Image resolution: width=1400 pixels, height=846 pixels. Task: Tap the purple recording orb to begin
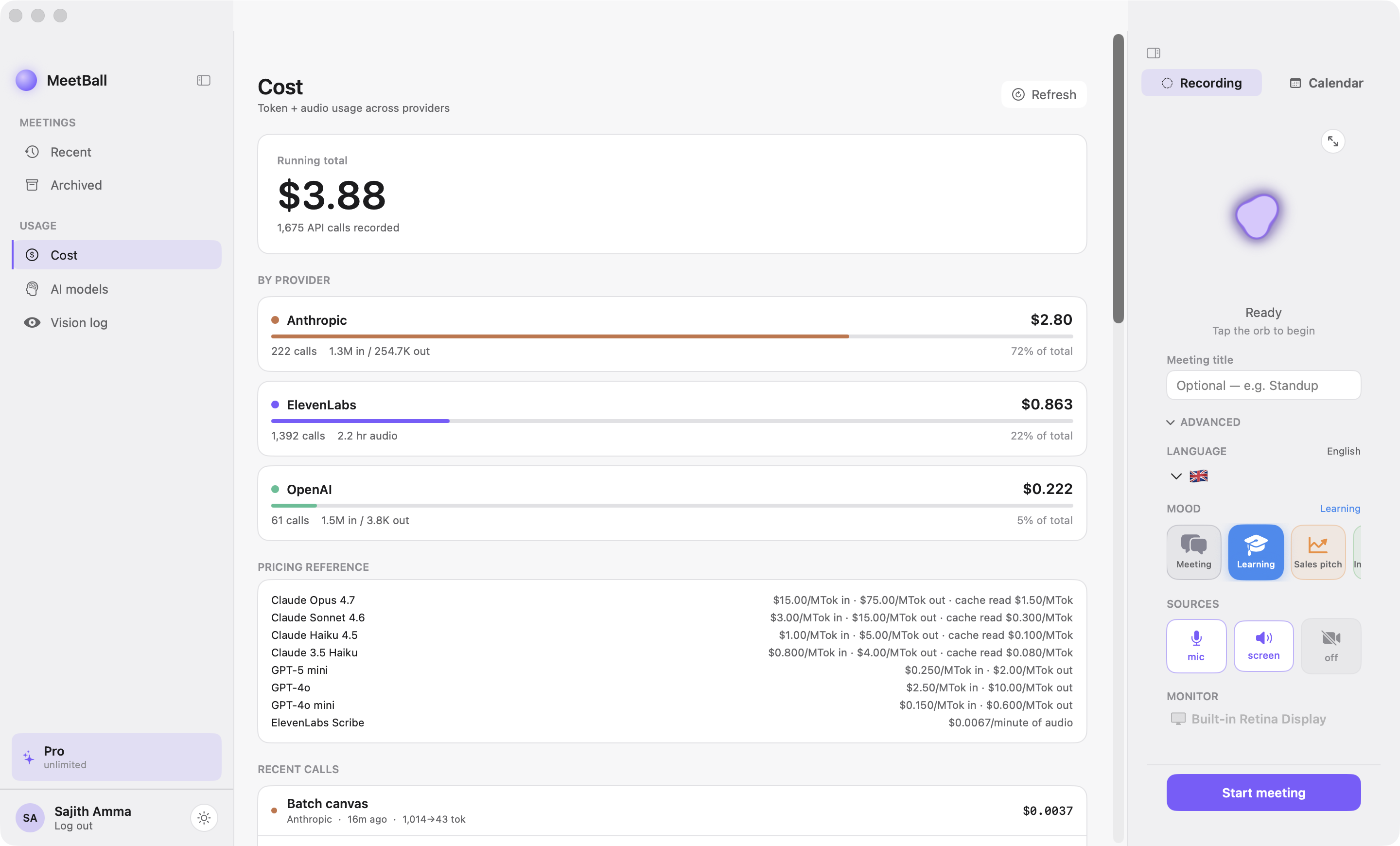tap(1257, 216)
